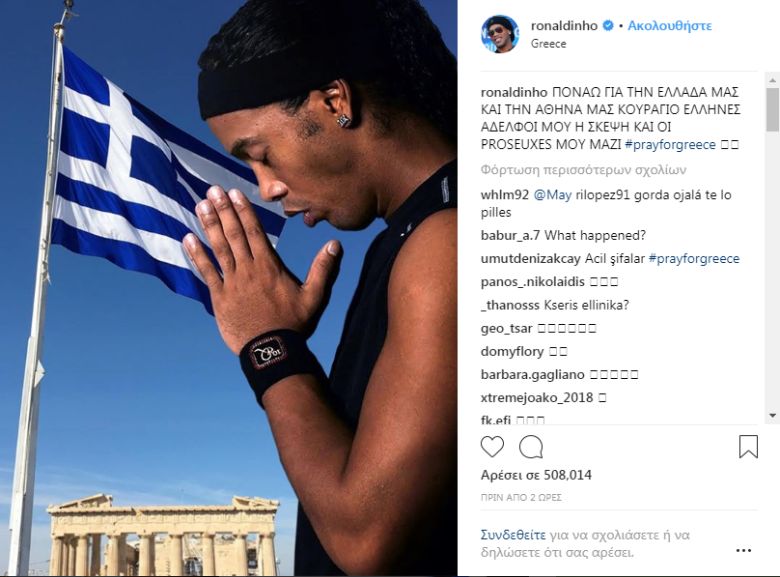Open the comment speech bubble icon
The width and height of the screenshot is (780, 577).
(x=531, y=446)
